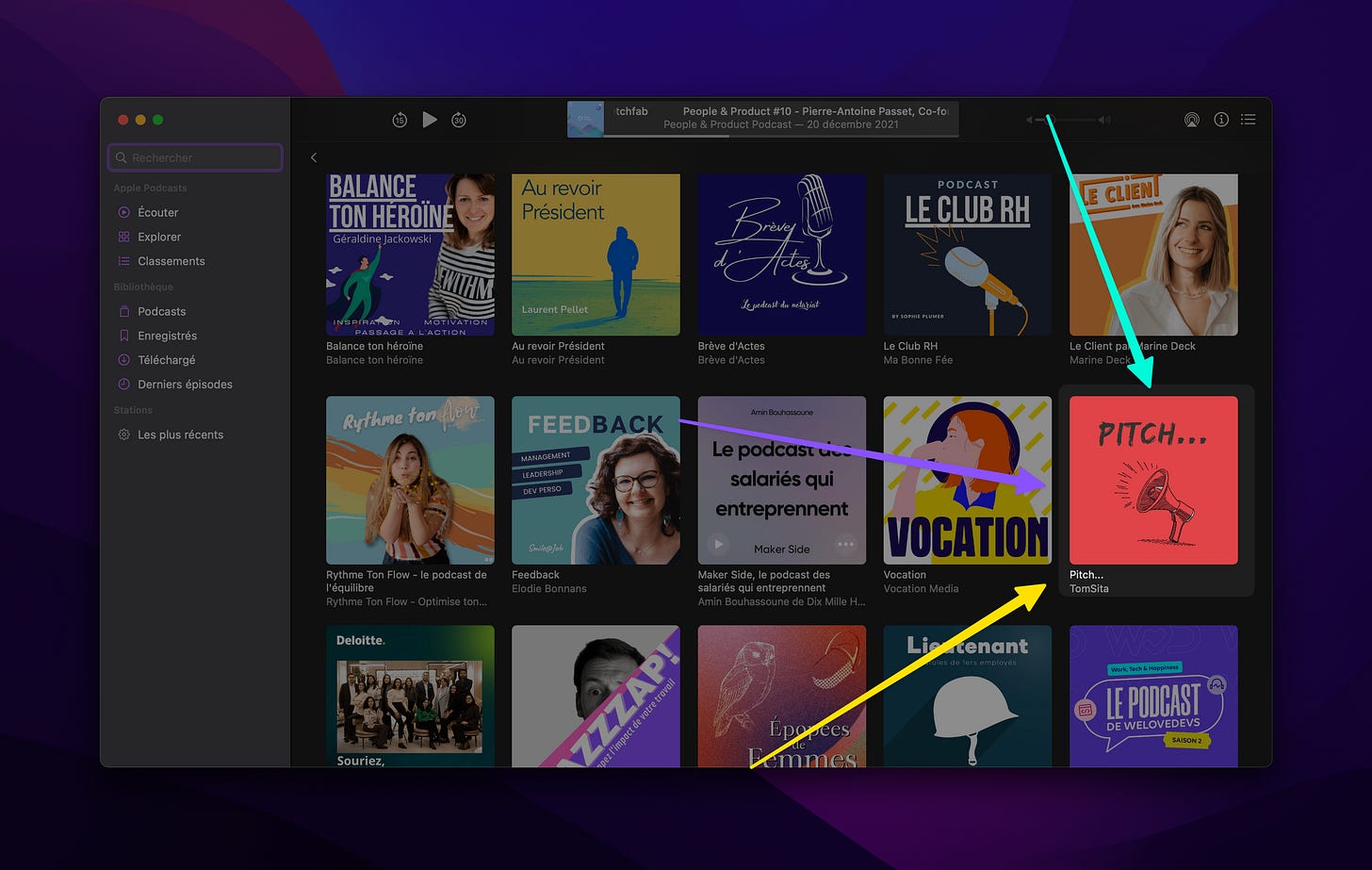The height and width of the screenshot is (870, 1372).
Task: Open Deloitte podcast artwork
Action: [x=410, y=696]
